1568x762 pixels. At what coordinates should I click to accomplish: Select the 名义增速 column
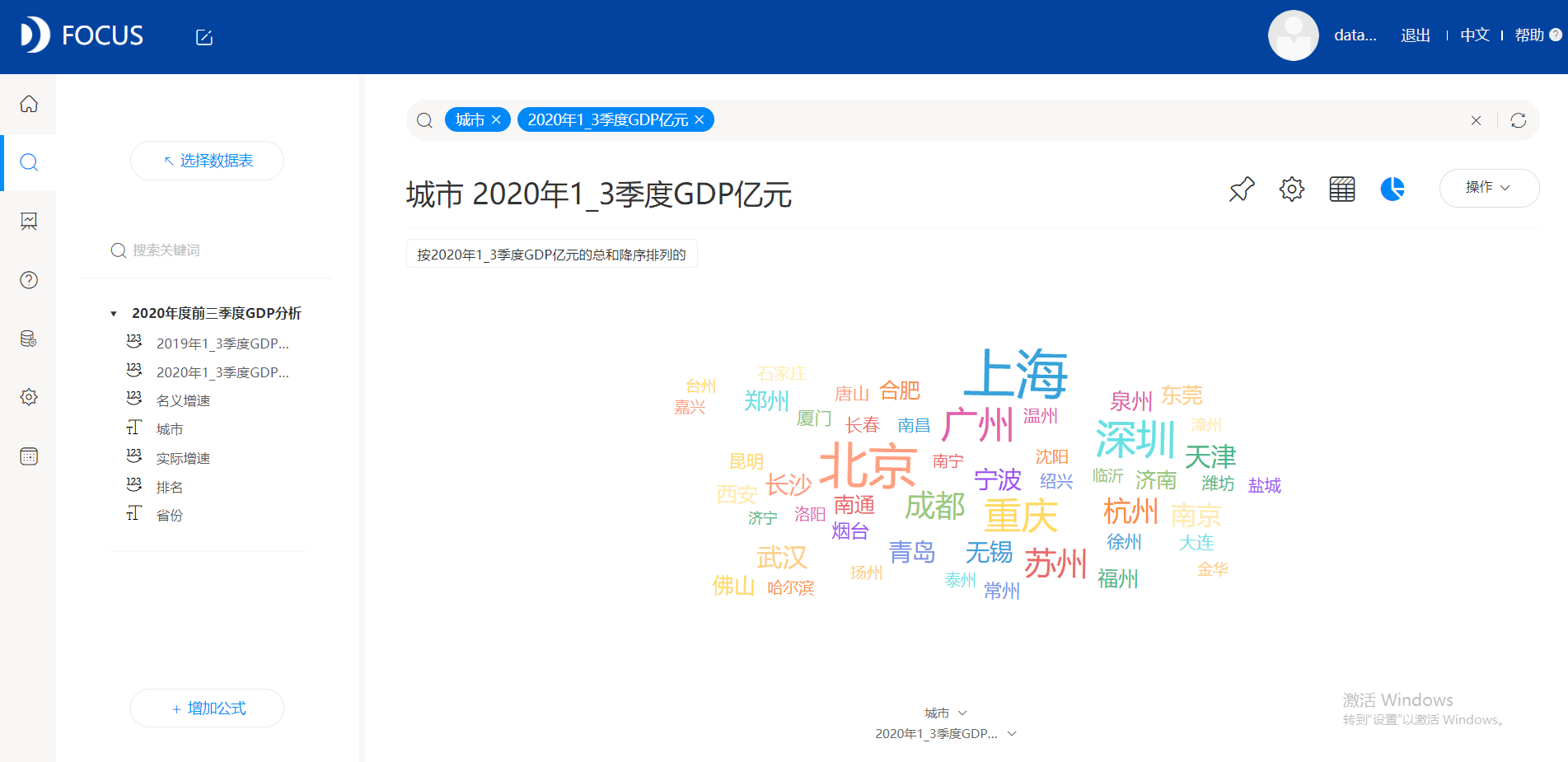183,401
